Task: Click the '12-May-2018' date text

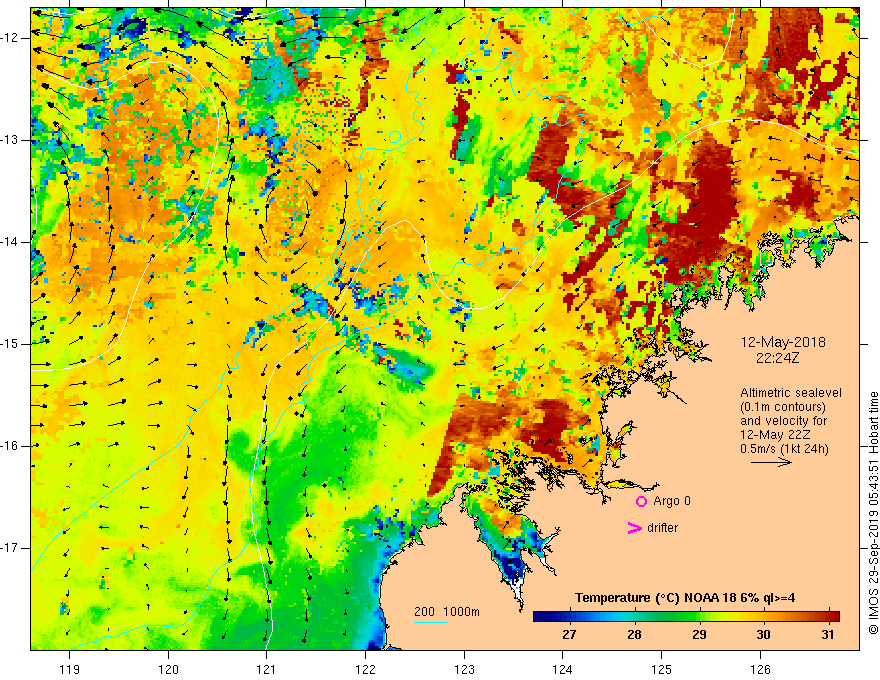Action: (783, 342)
